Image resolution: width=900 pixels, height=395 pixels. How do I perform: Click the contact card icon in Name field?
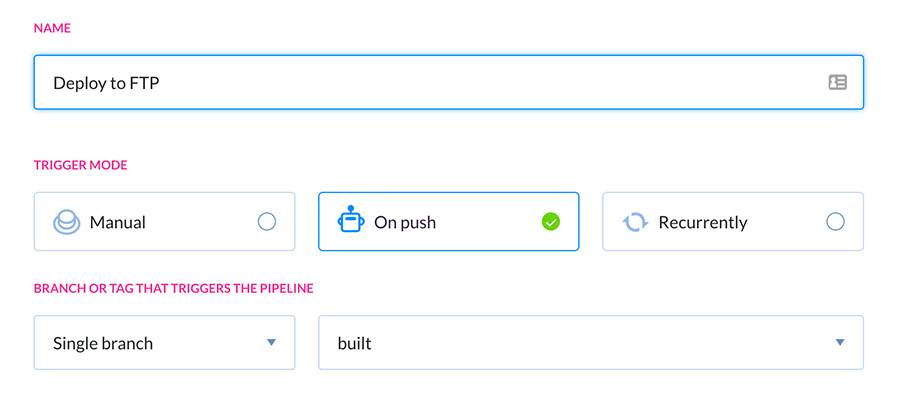837,83
